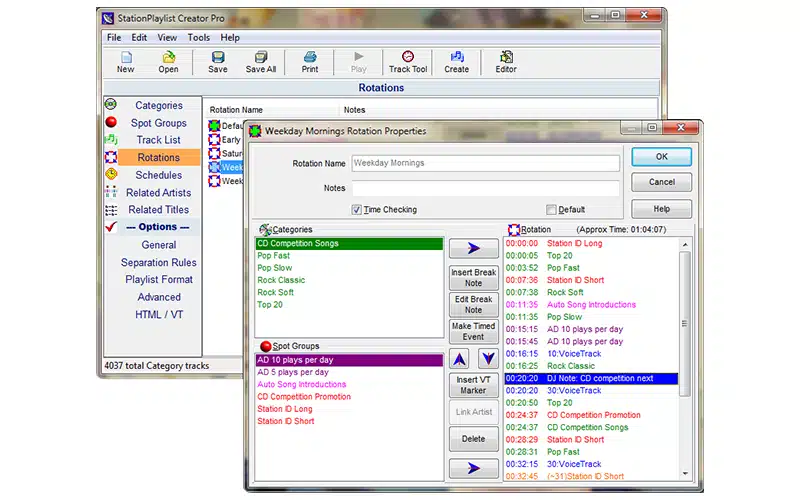Open the Editor from toolbar
Viewport: 800px width, 500px height.
506,62
